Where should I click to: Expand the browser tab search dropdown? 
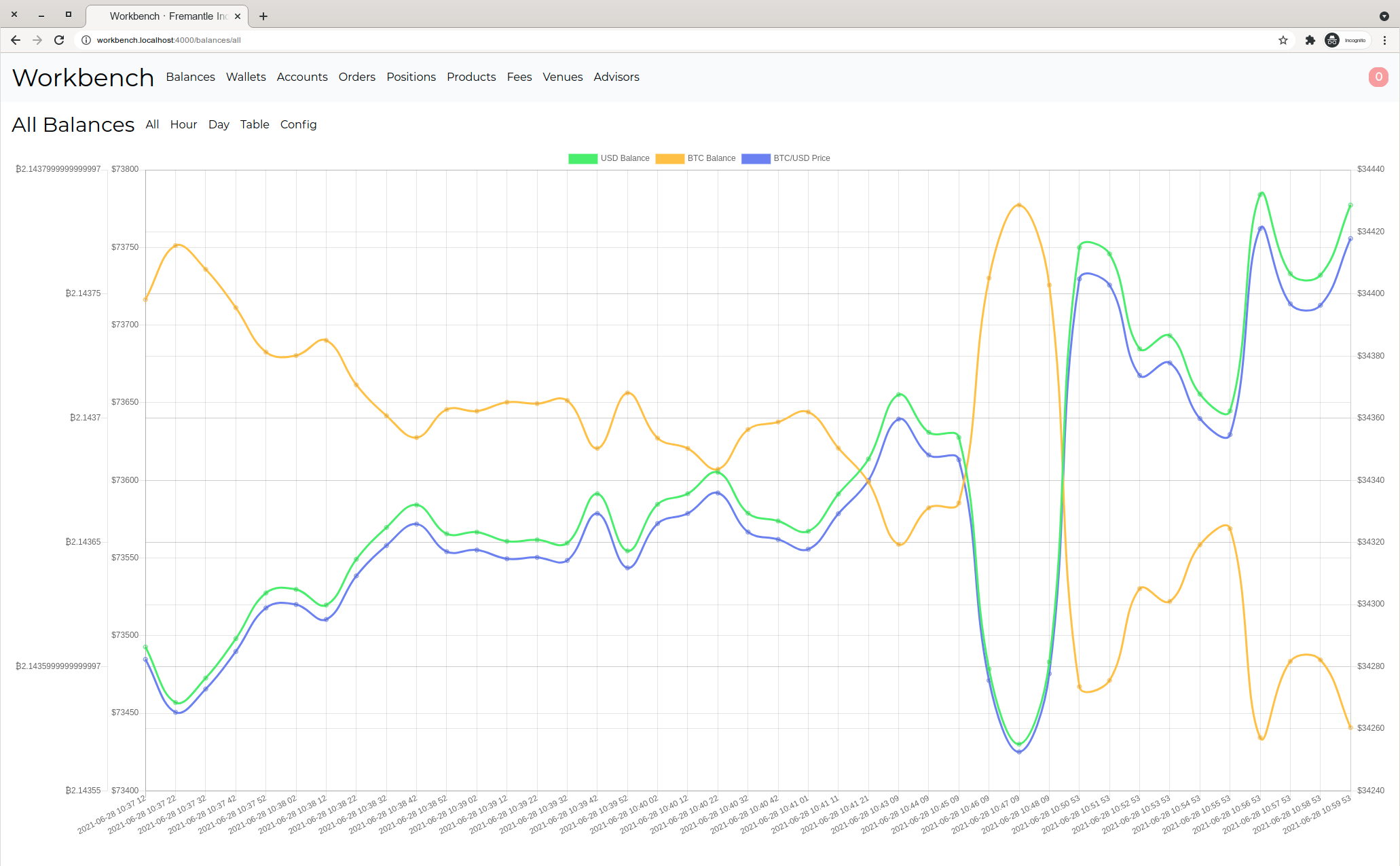point(1384,16)
